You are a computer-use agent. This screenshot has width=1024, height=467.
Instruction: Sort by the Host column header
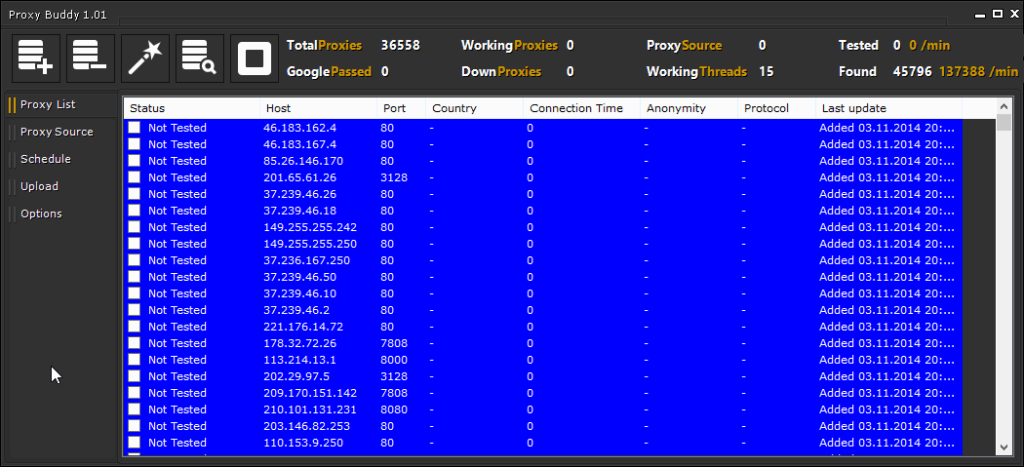coord(318,108)
